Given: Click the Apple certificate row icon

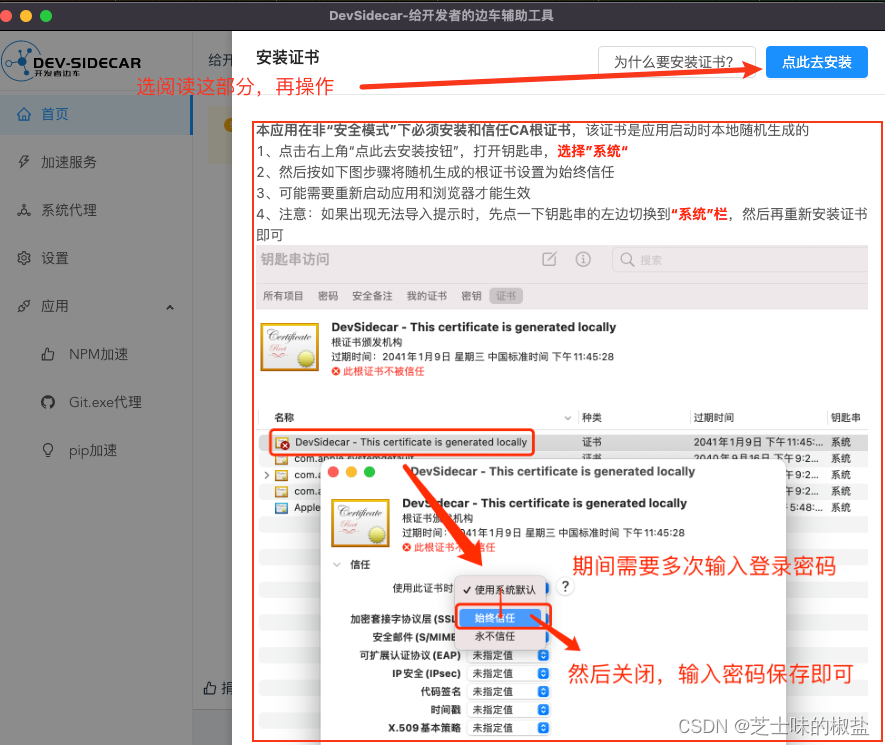Looking at the screenshot, I should pyautogui.click(x=281, y=508).
